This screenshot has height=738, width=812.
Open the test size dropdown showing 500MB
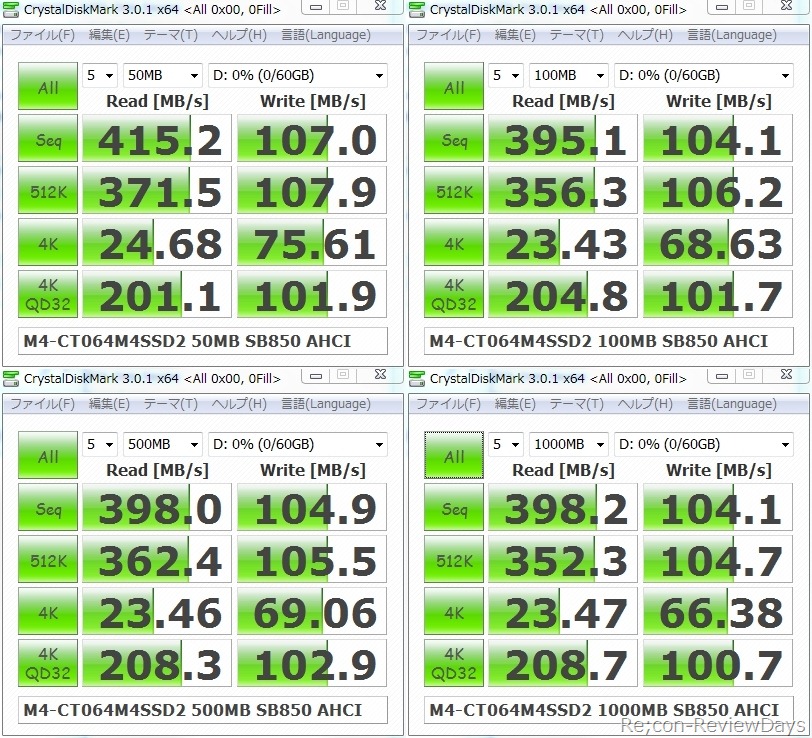click(x=163, y=444)
